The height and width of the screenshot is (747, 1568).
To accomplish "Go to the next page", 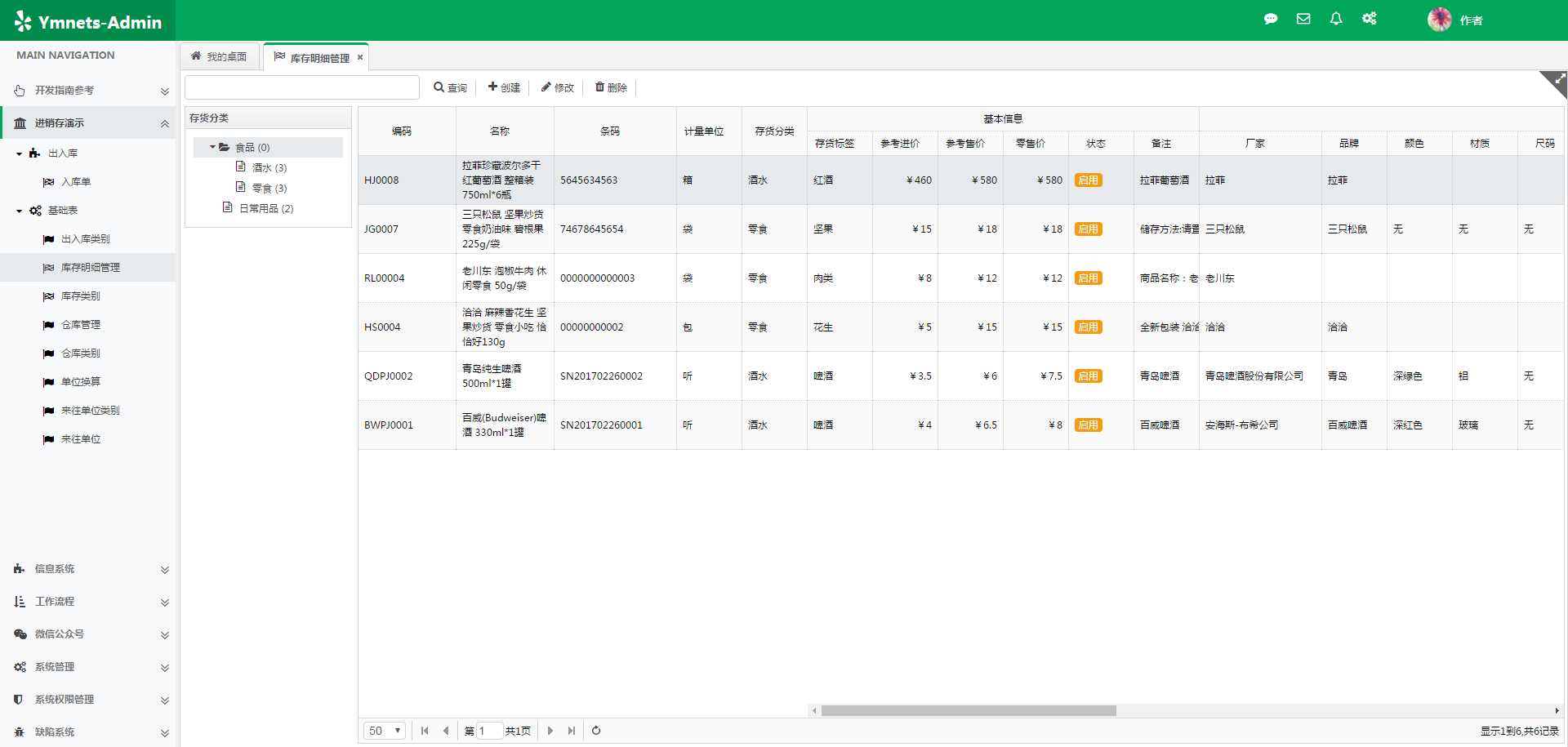I will click(x=550, y=731).
